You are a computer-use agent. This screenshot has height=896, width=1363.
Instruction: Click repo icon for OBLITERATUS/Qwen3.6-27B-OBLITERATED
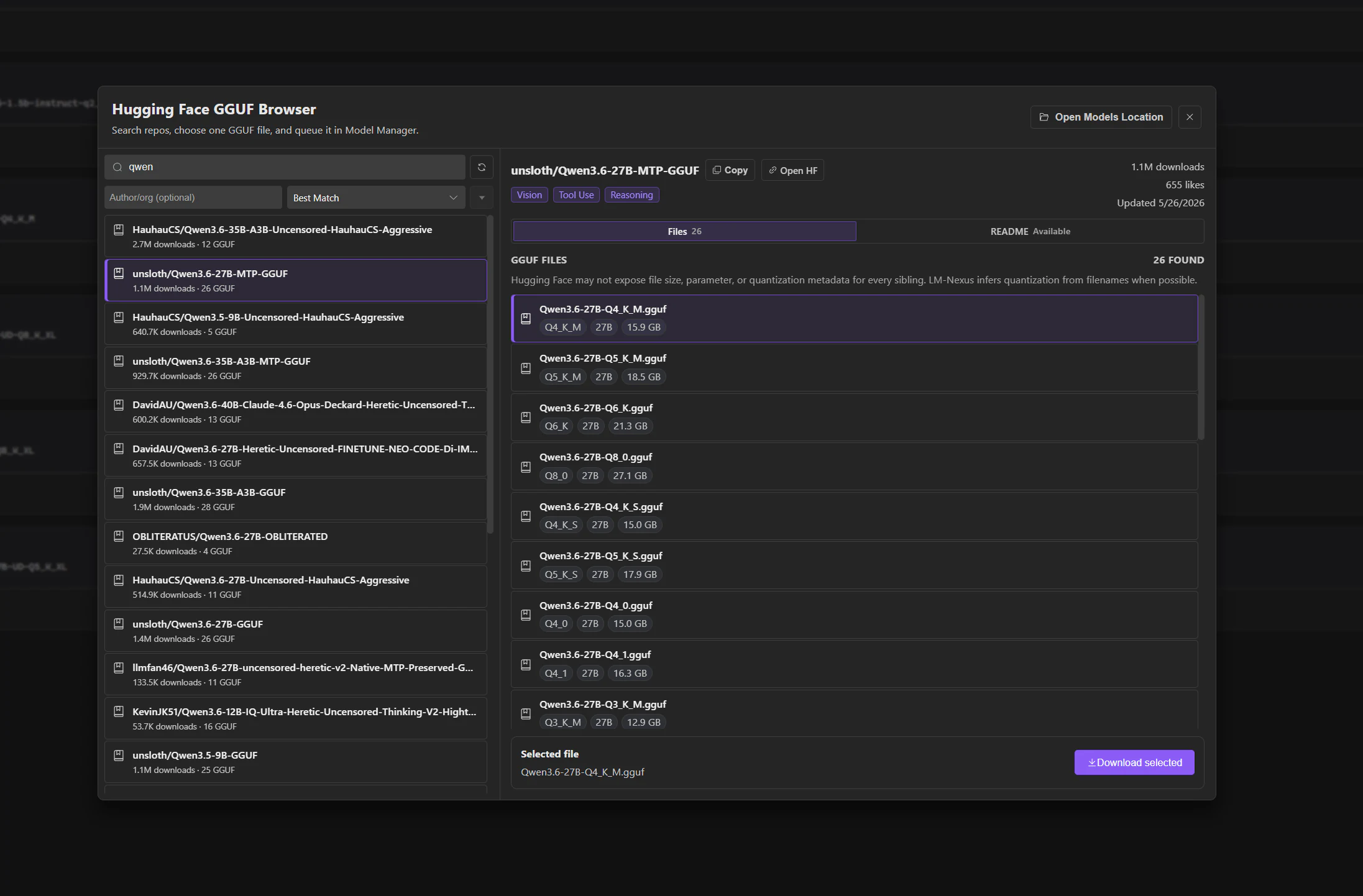click(x=119, y=536)
